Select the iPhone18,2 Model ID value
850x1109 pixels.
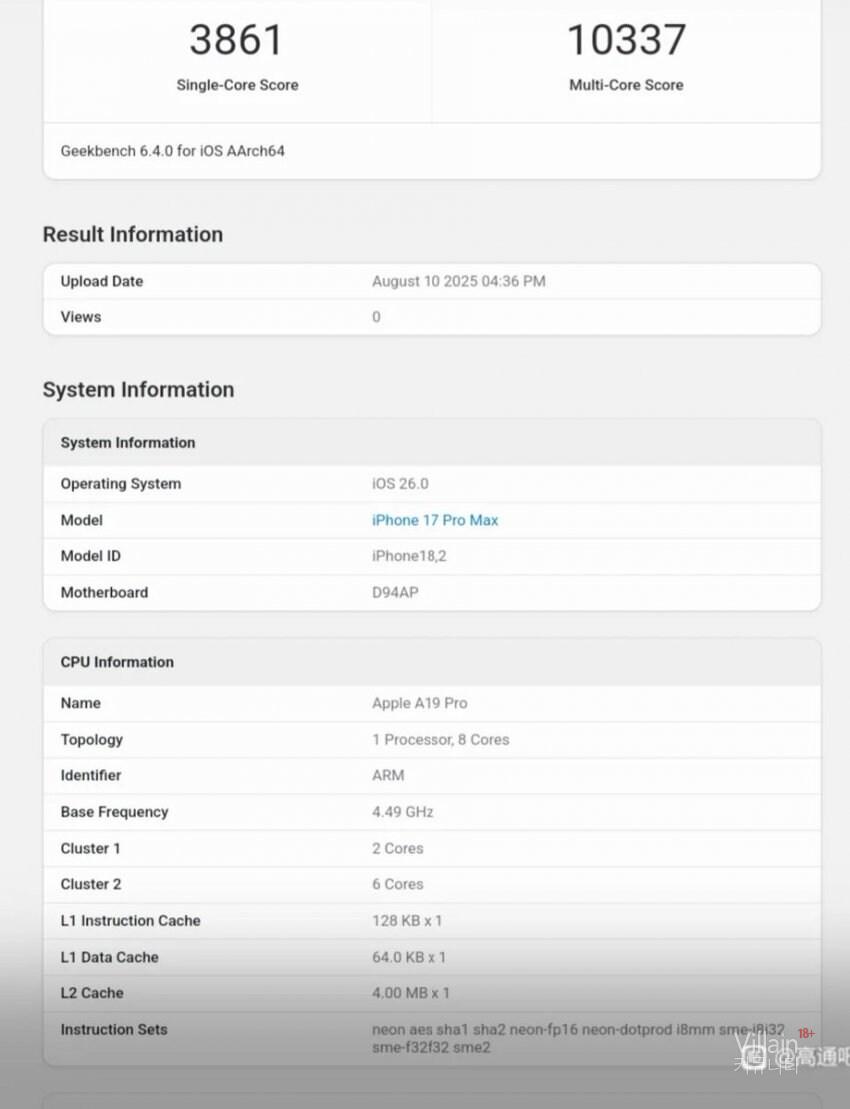point(409,556)
